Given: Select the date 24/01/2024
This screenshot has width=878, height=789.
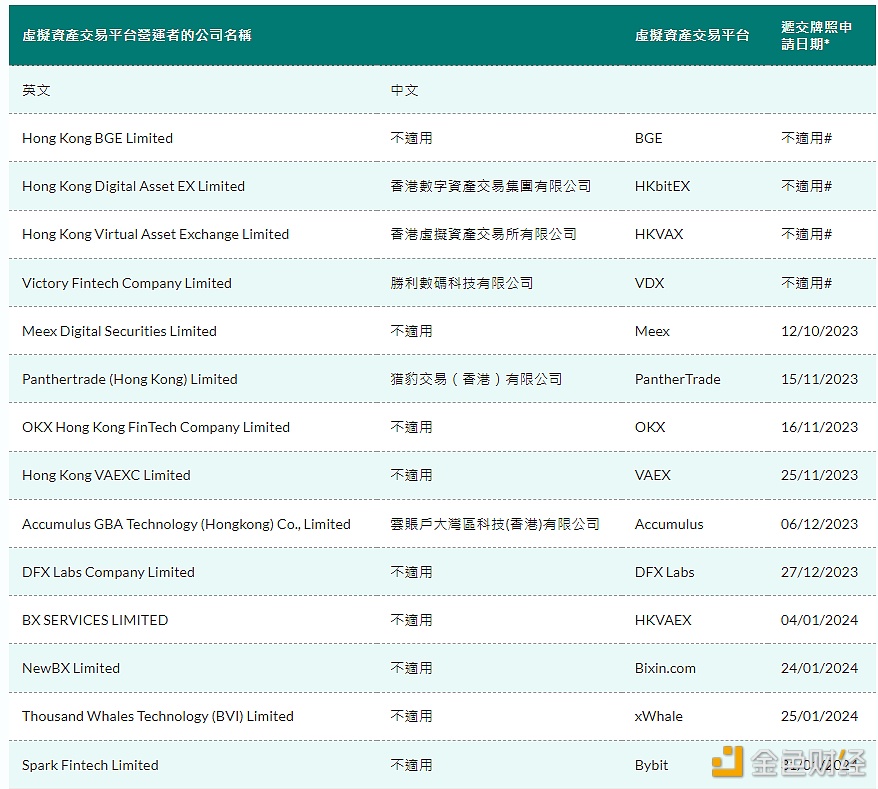Looking at the screenshot, I should click(x=819, y=669).
